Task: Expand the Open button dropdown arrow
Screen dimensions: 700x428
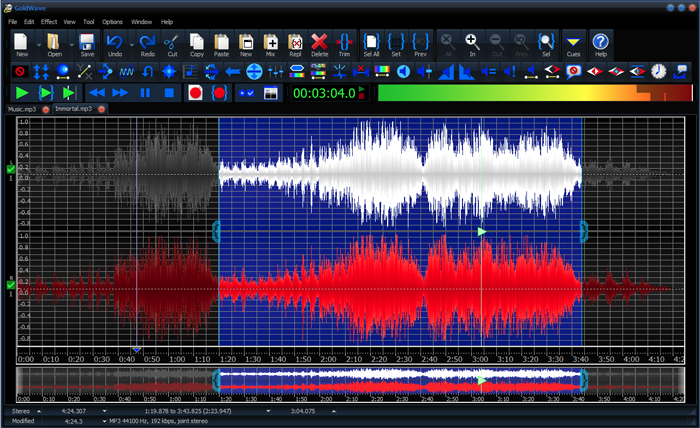Action: tap(71, 45)
